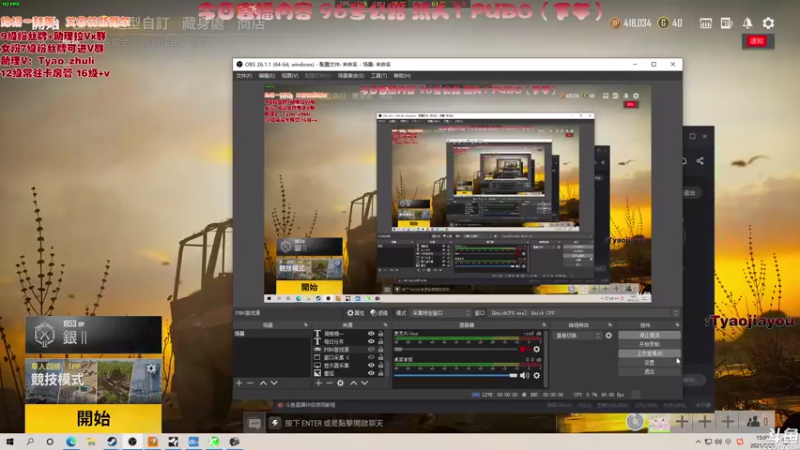Click the Windows Start button

pyautogui.click(x=10, y=441)
